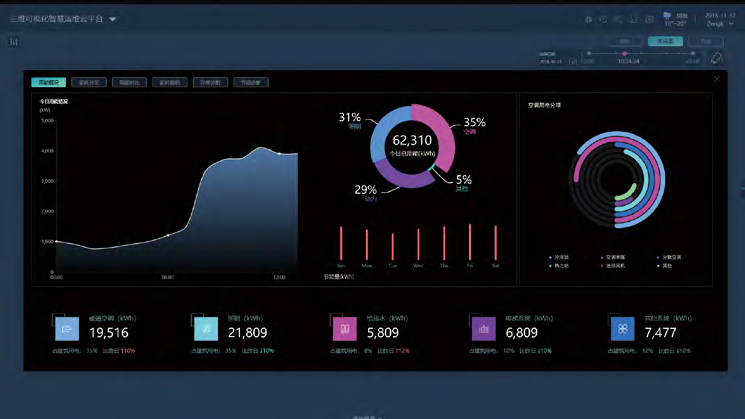Close the energy dashboard panel
The height and width of the screenshot is (419, 745).
716,79
